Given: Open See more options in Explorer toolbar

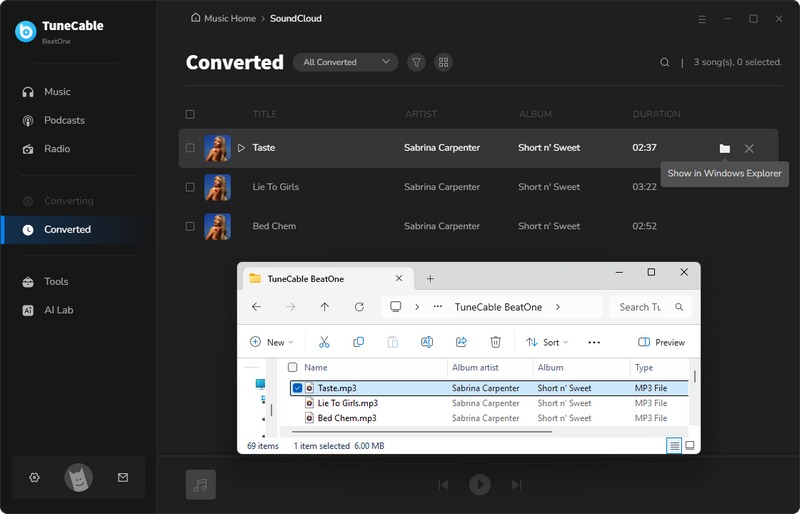Looking at the screenshot, I should (x=594, y=342).
